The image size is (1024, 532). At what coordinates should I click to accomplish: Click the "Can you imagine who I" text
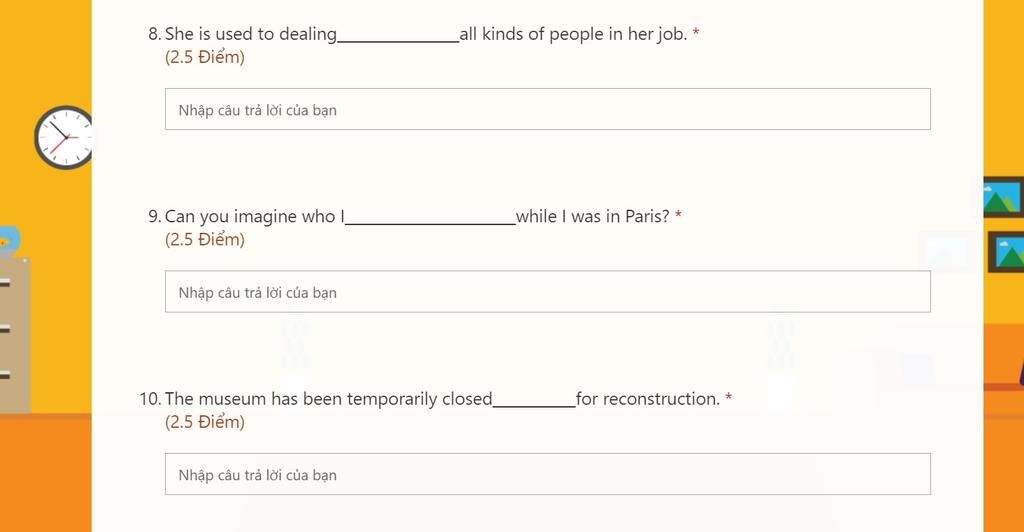(255, 217)
